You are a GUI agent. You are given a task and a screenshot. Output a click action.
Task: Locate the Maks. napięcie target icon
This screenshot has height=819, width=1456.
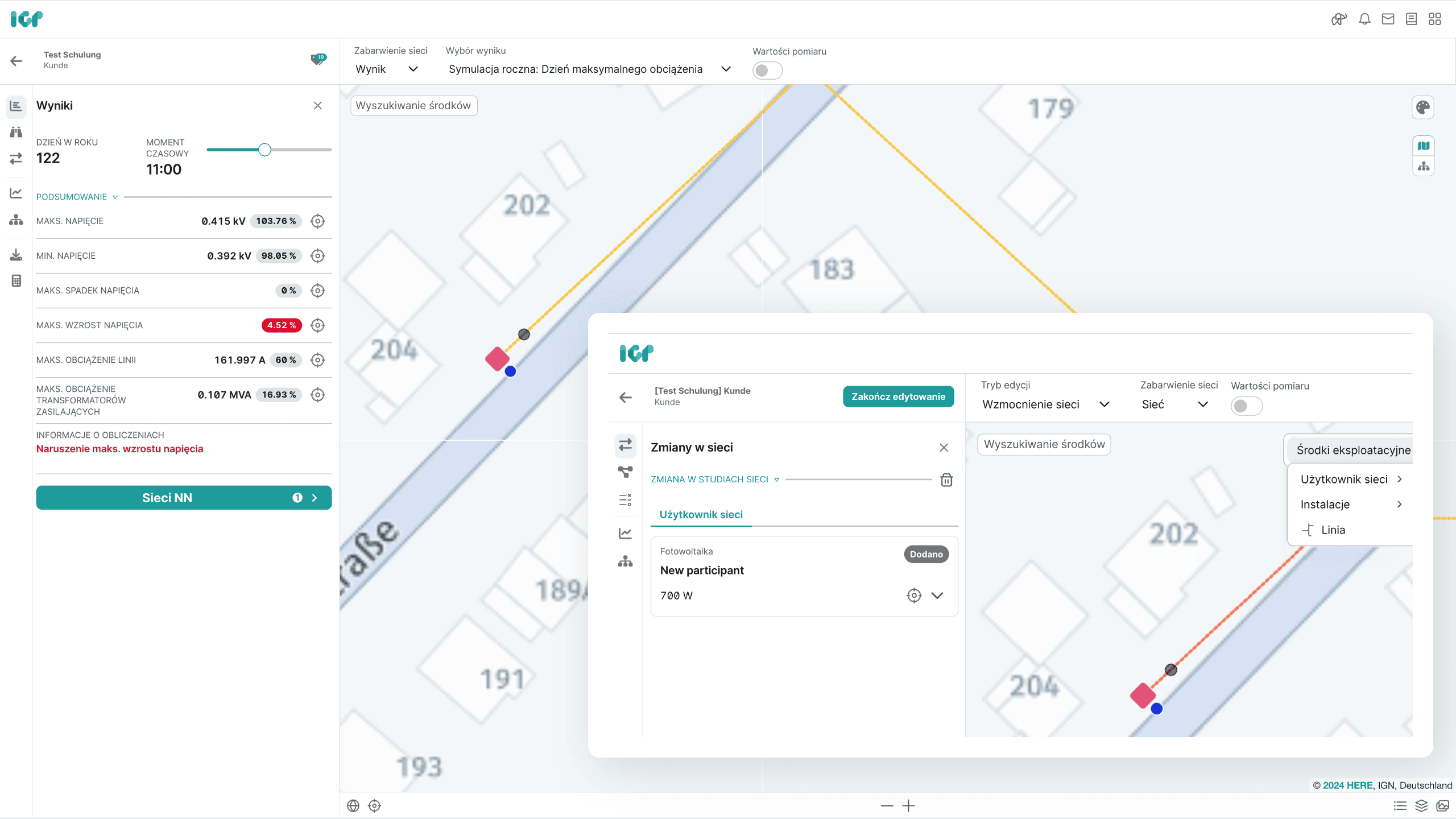(x=317, y=221)
